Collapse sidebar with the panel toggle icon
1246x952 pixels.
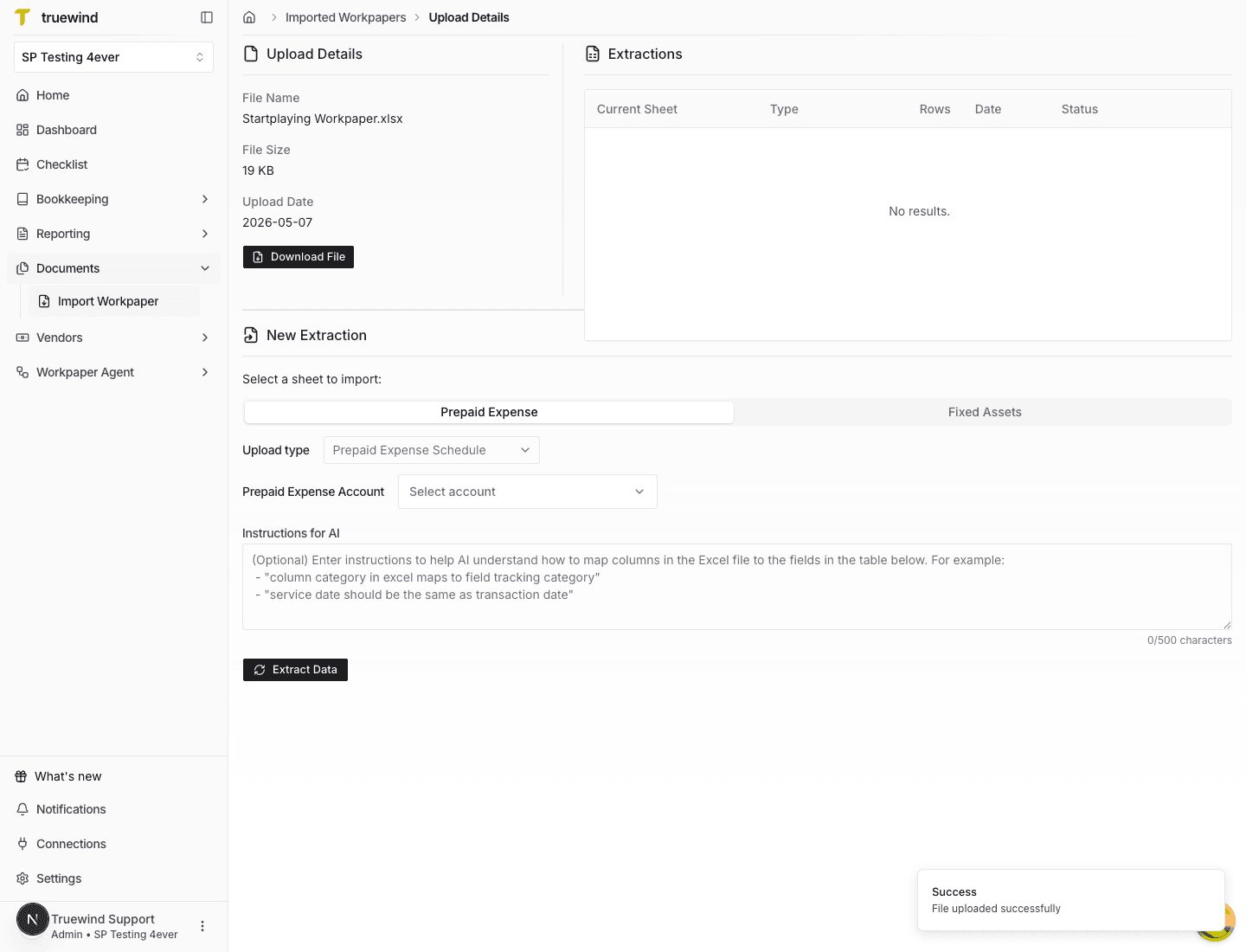tap(207, 17)
